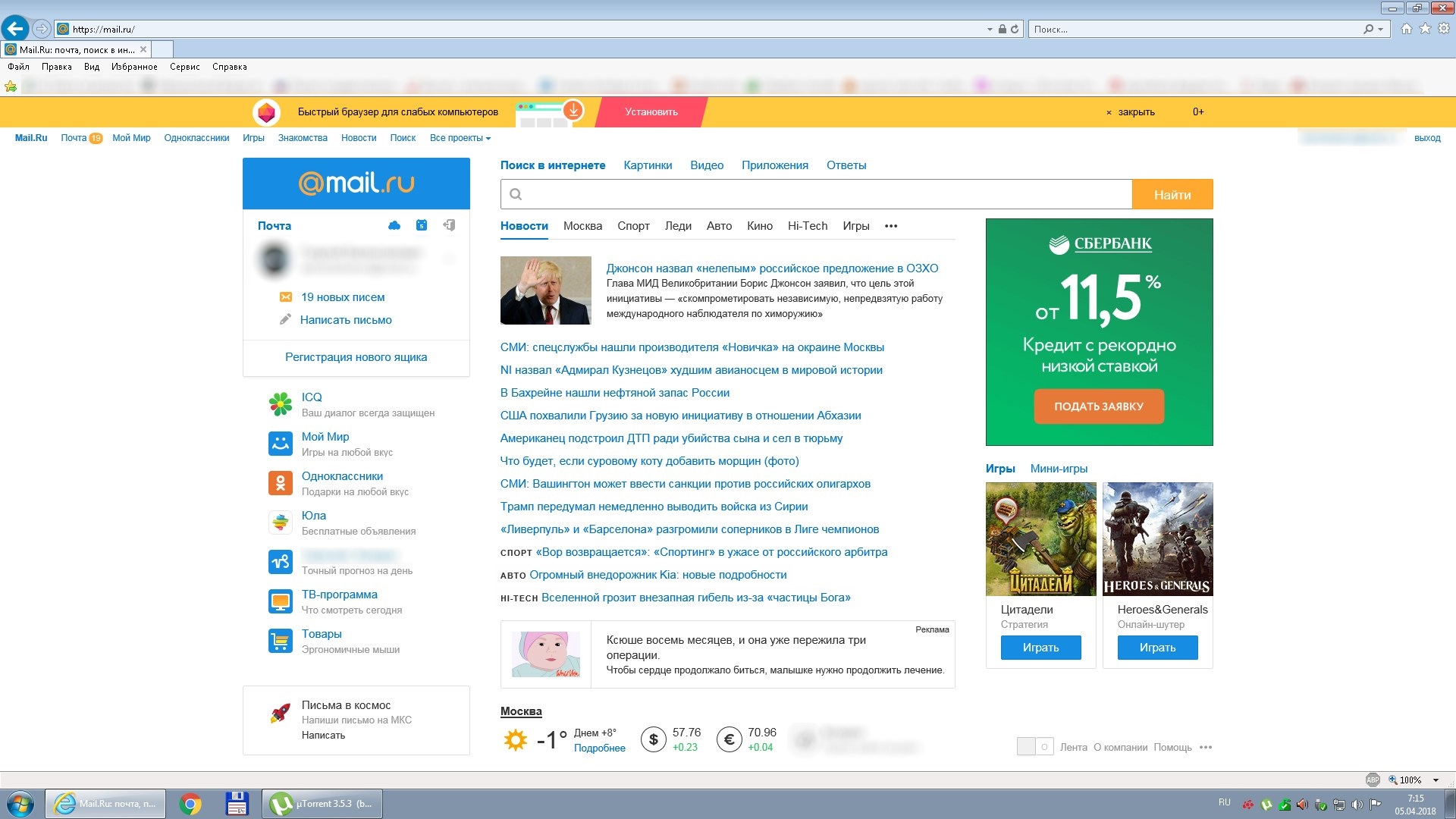
Task: Click the Установить browser install button
Action: (651, 112)
